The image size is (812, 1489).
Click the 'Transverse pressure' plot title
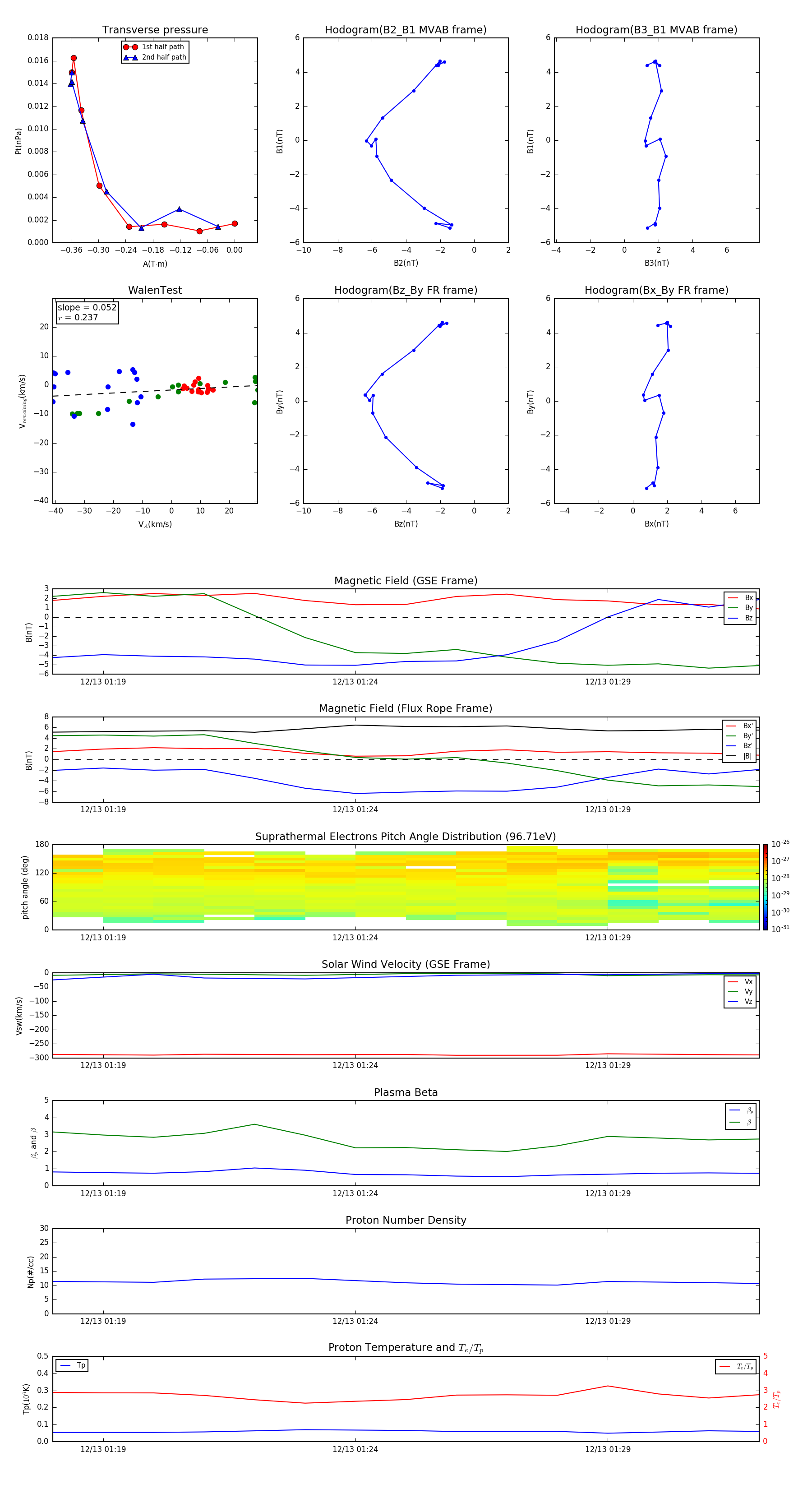click(x=155, y=30)
